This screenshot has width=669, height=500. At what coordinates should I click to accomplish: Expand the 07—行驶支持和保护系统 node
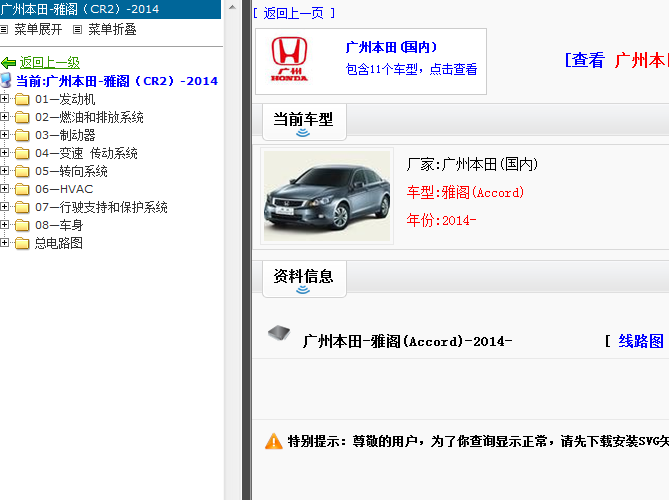click(4, 207)
